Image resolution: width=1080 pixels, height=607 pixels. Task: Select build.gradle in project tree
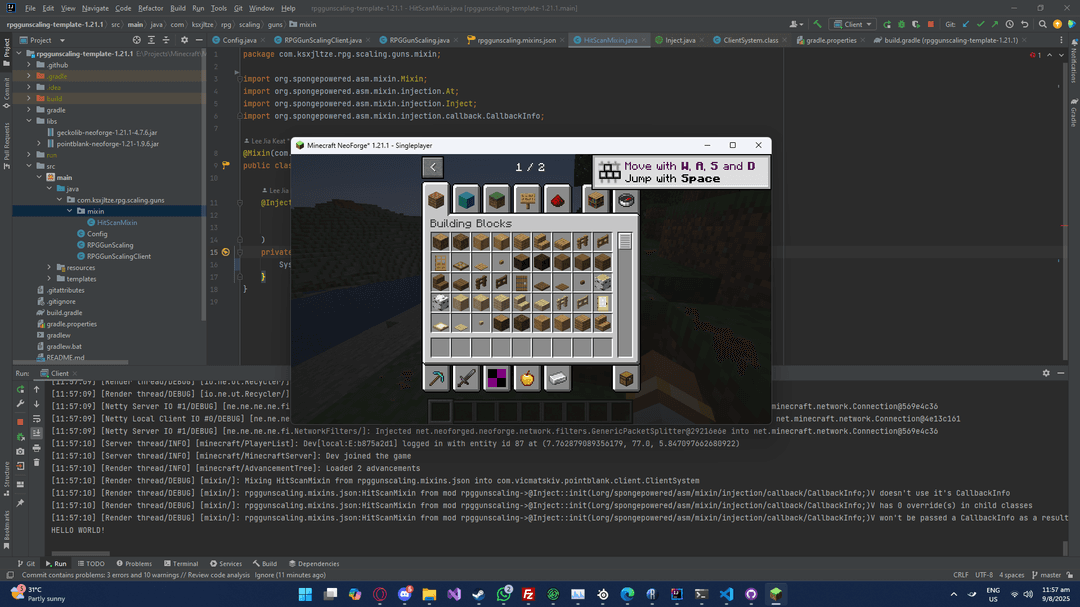(58, 312)
